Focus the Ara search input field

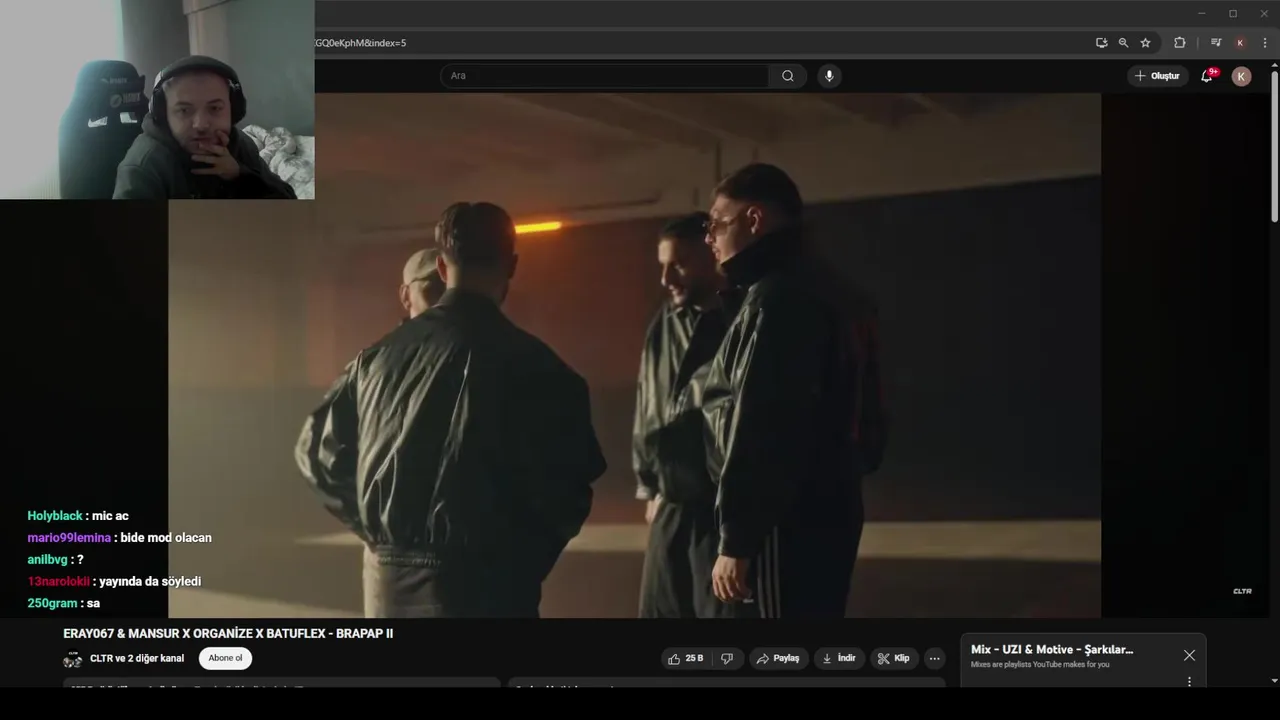(605, 76)
